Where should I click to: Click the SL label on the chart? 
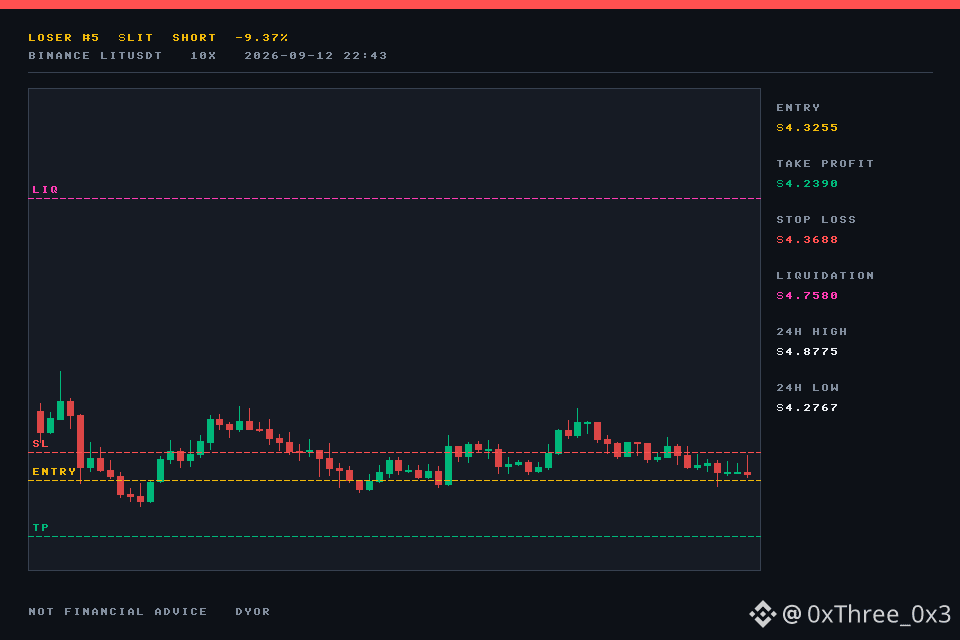(x=40, y=443)
